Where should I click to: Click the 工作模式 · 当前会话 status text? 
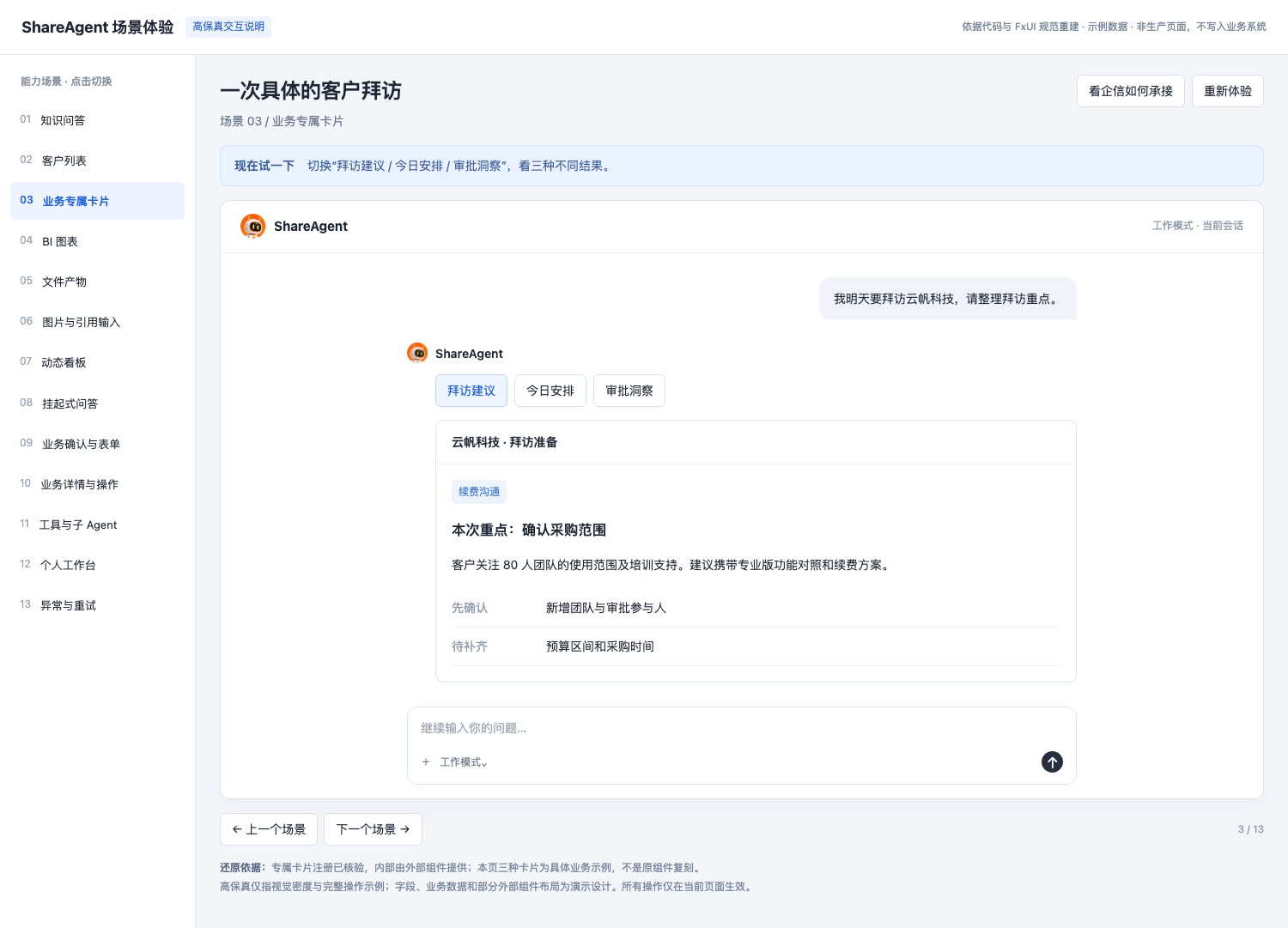tap(1198, 226)
